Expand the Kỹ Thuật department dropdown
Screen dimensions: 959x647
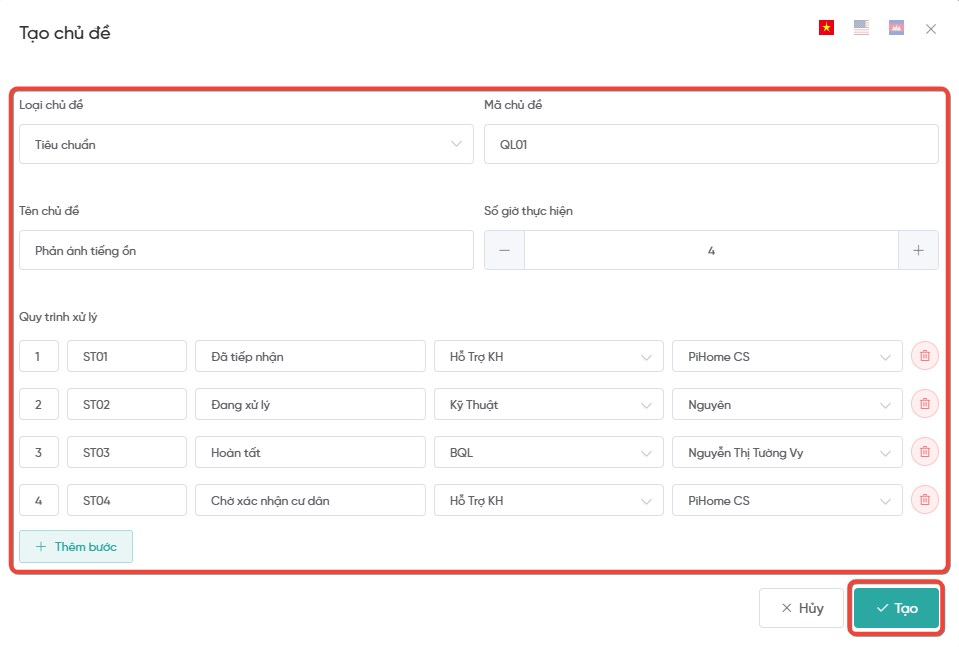click(548, 405)
